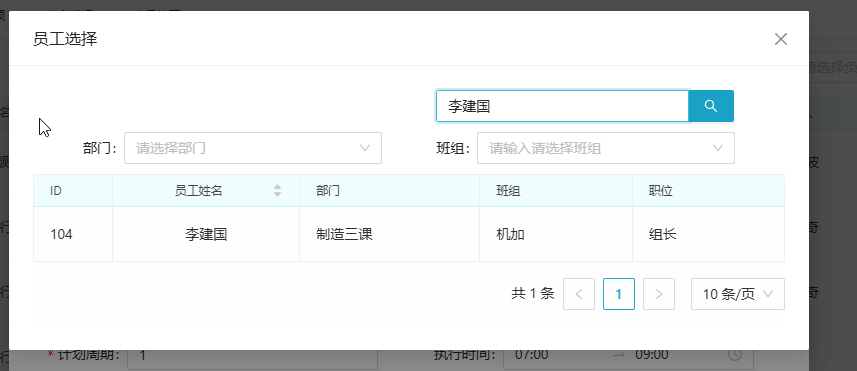The image size is (857, 371).
Task: Click the 共 1 条 total count text
Action: 533,294
